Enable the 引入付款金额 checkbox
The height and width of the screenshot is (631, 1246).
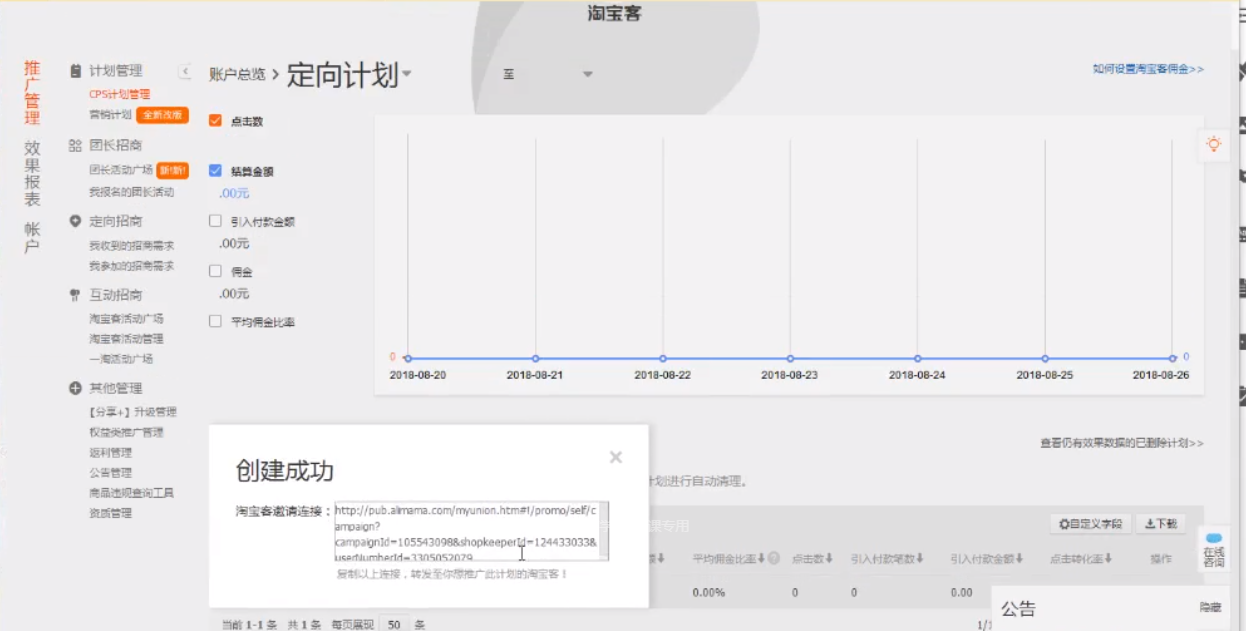click(215, 221)
